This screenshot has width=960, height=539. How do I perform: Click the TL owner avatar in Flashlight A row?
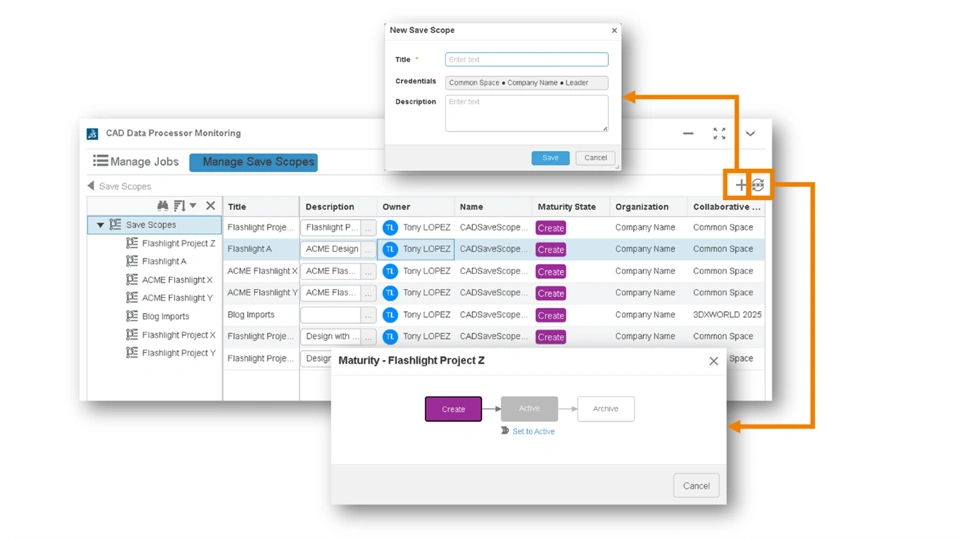click(390, 249)
